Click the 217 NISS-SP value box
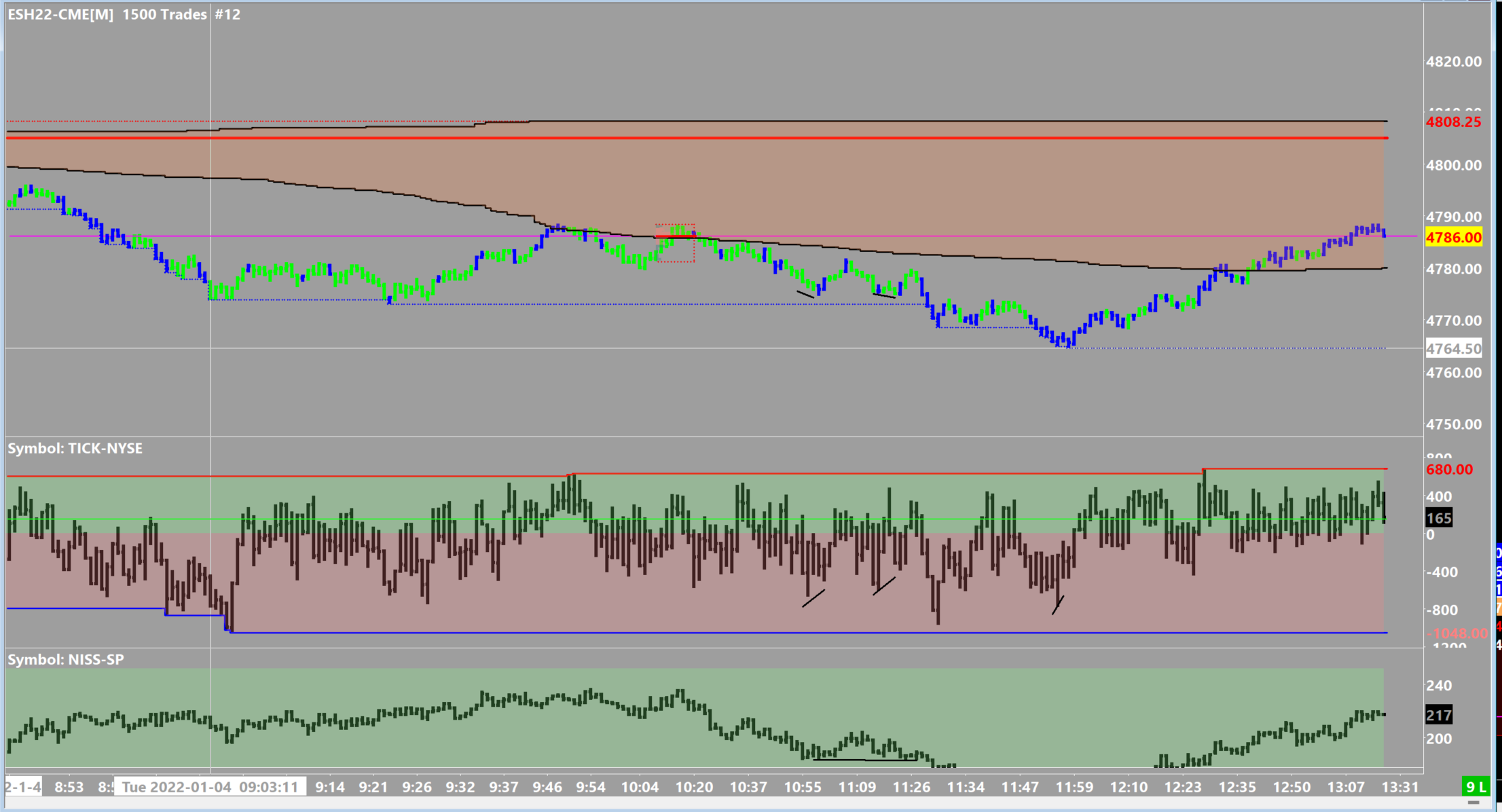The image size is (1502, 812). [x=1438, y=715]
